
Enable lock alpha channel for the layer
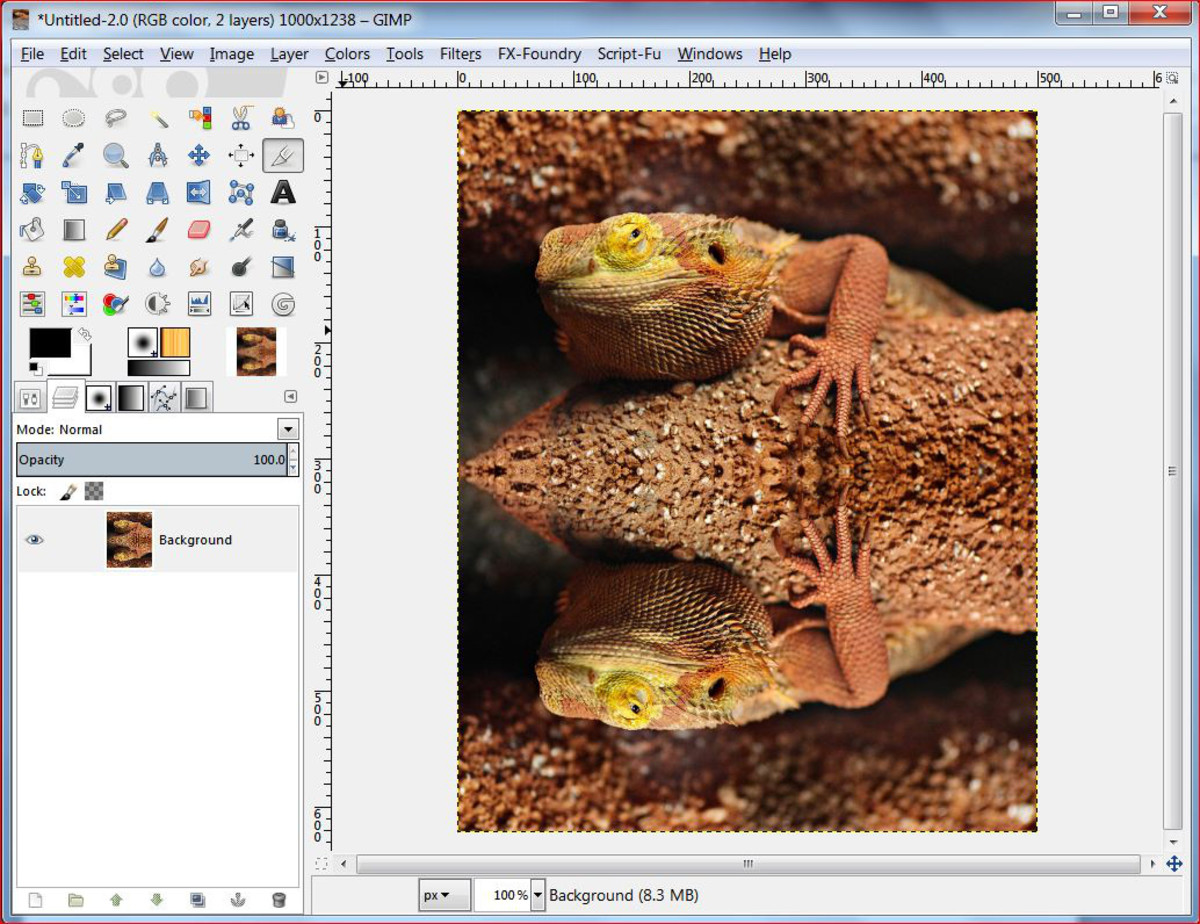click(x=95, y=490)
